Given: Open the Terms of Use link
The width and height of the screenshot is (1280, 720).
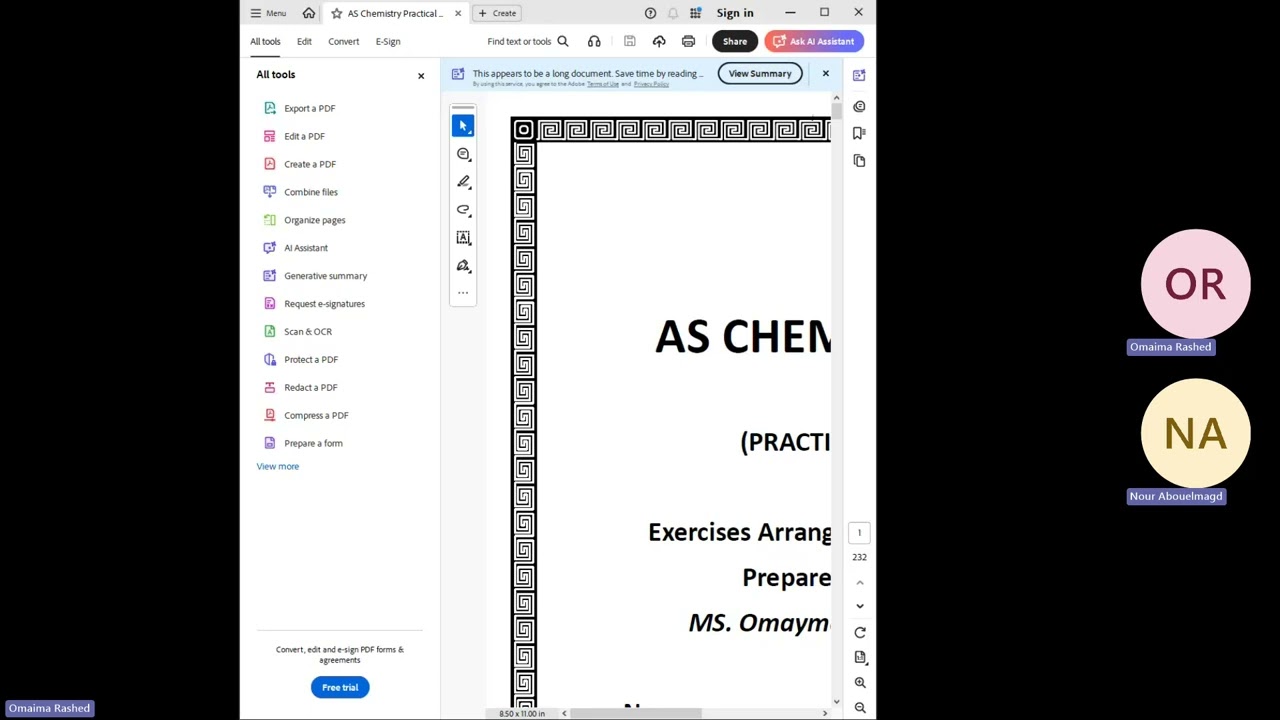Looking at the screenshot, I should (602, 84).
